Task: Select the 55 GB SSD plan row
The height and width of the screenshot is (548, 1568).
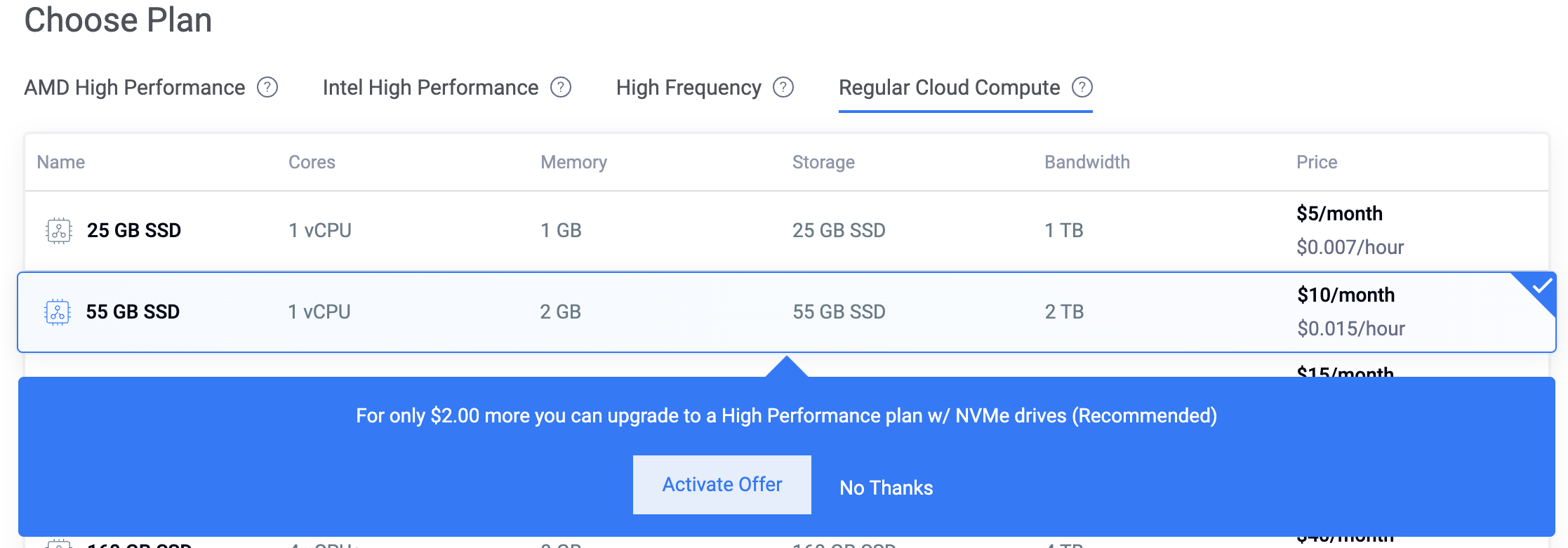Action: [787, 312]
